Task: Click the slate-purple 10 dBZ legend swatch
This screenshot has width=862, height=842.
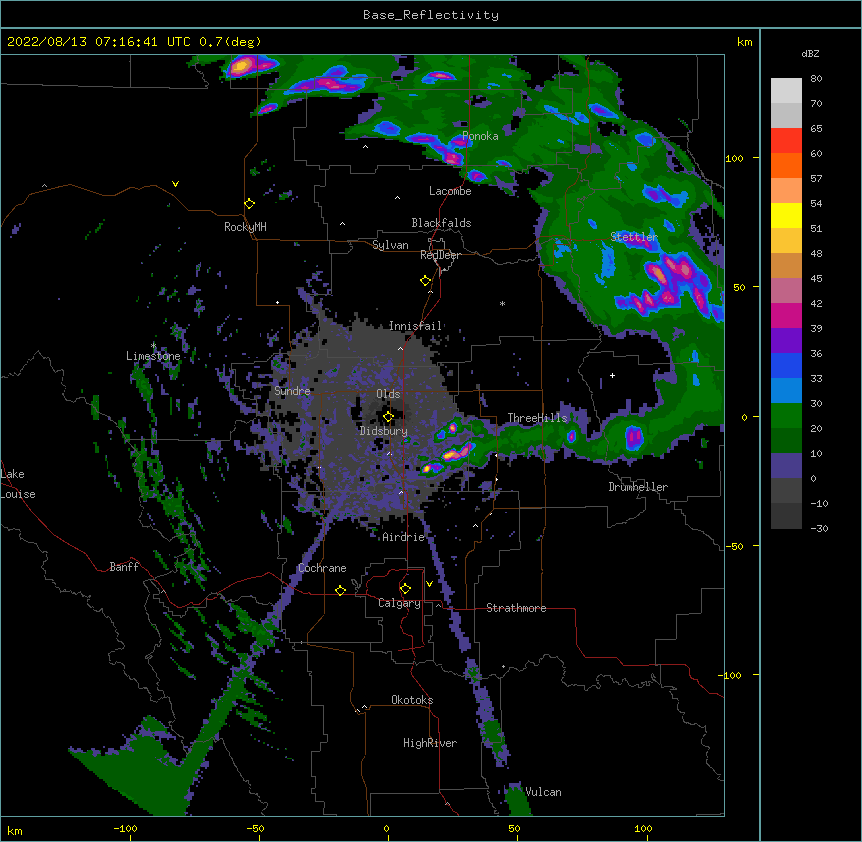Action: [x=786, y=466]
